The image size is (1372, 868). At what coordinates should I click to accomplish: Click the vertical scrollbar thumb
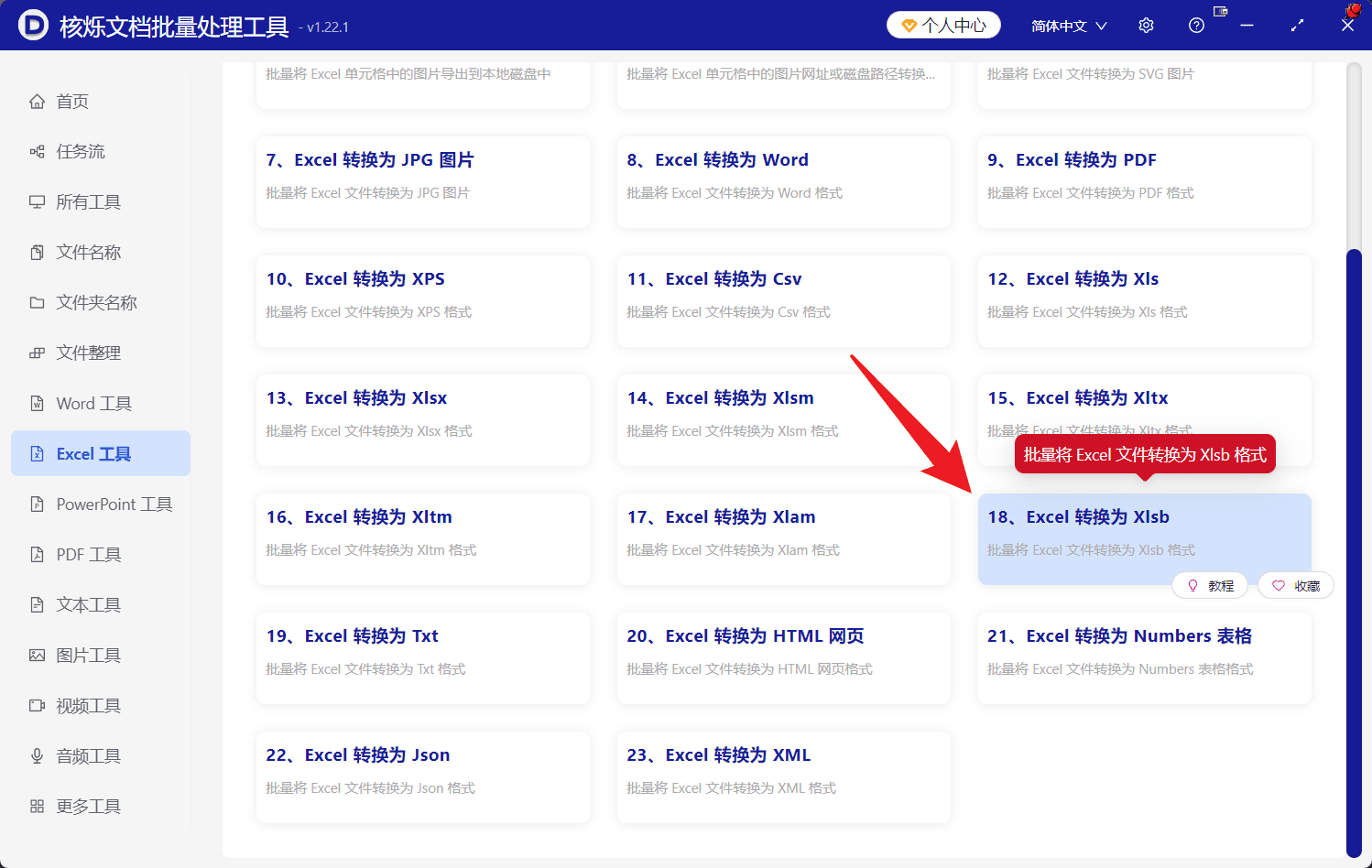(x=1354, y=553)
